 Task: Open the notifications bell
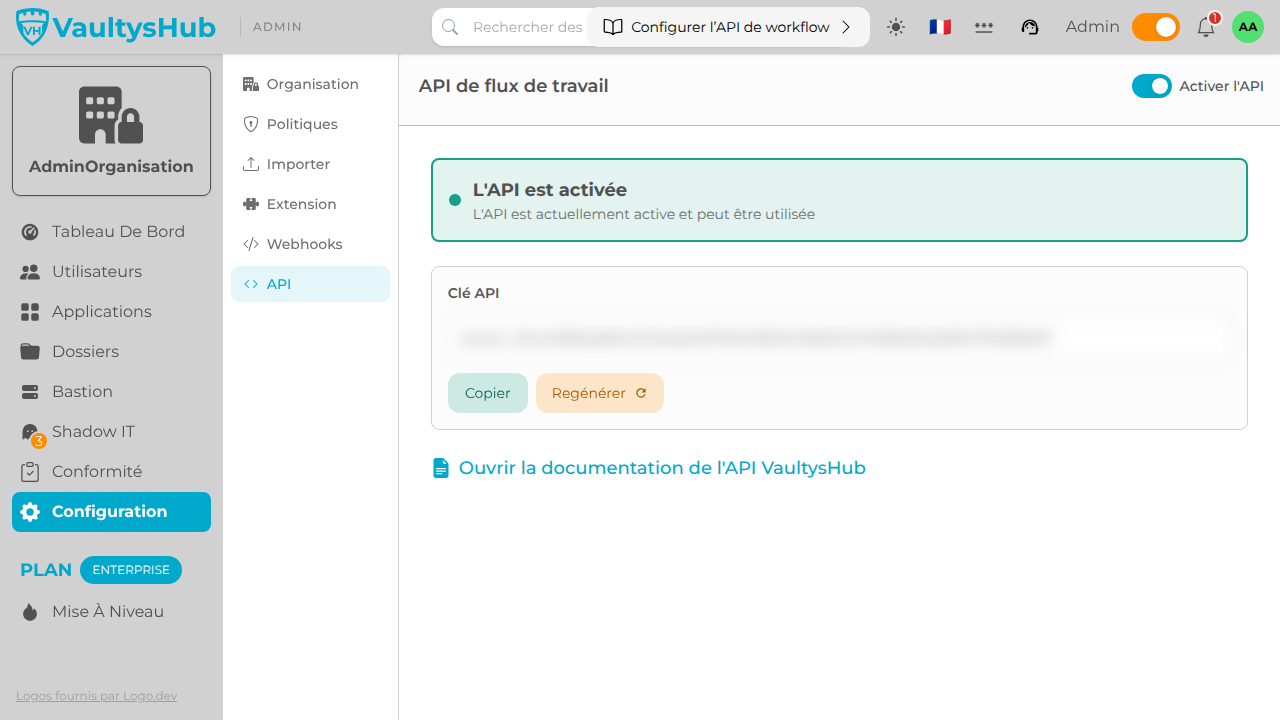[x=1206, y=27]
